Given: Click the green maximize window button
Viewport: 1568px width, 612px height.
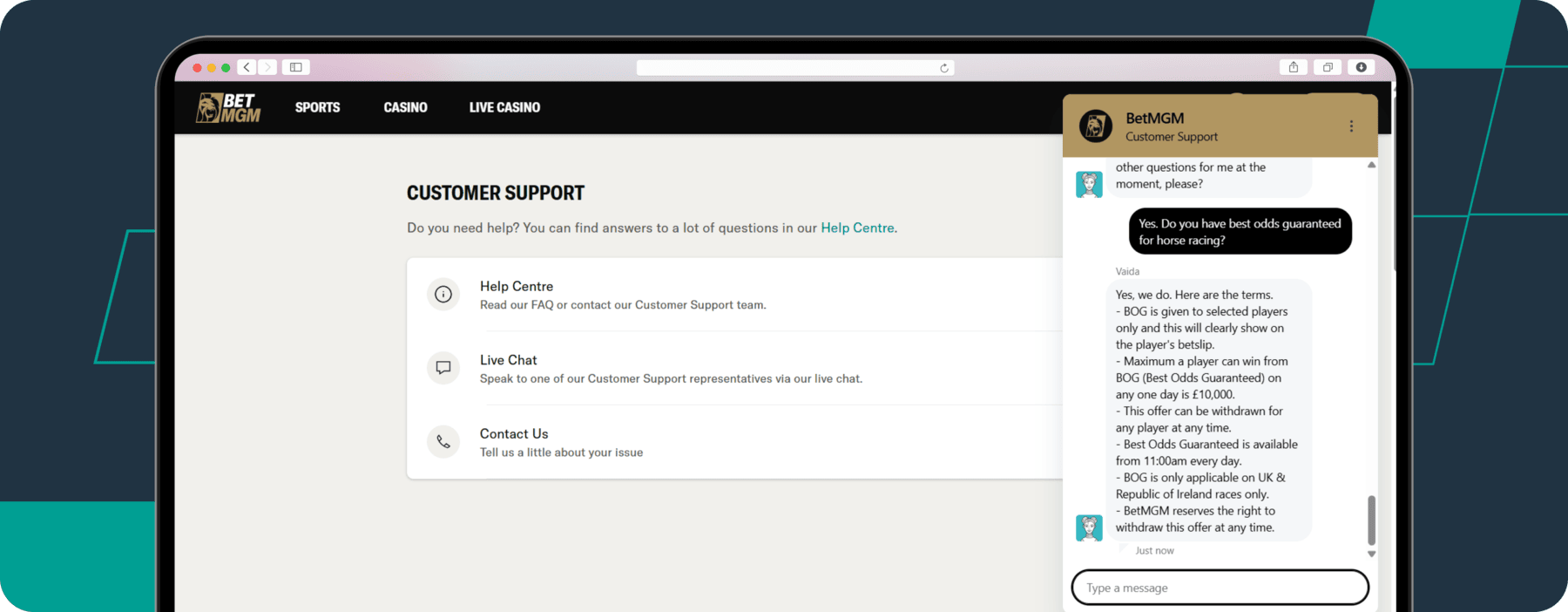Looking at the screenshot, I should (x=226, y=68).
